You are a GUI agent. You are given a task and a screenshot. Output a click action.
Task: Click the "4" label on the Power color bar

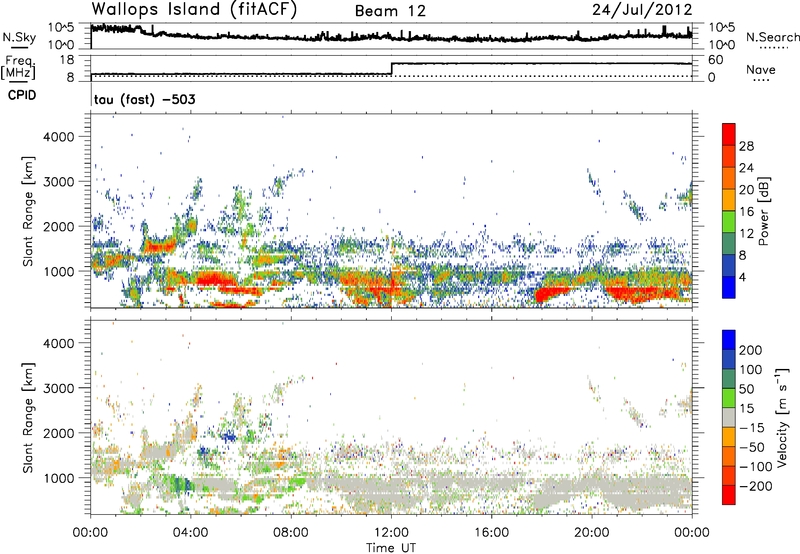(x=742, y=278)
